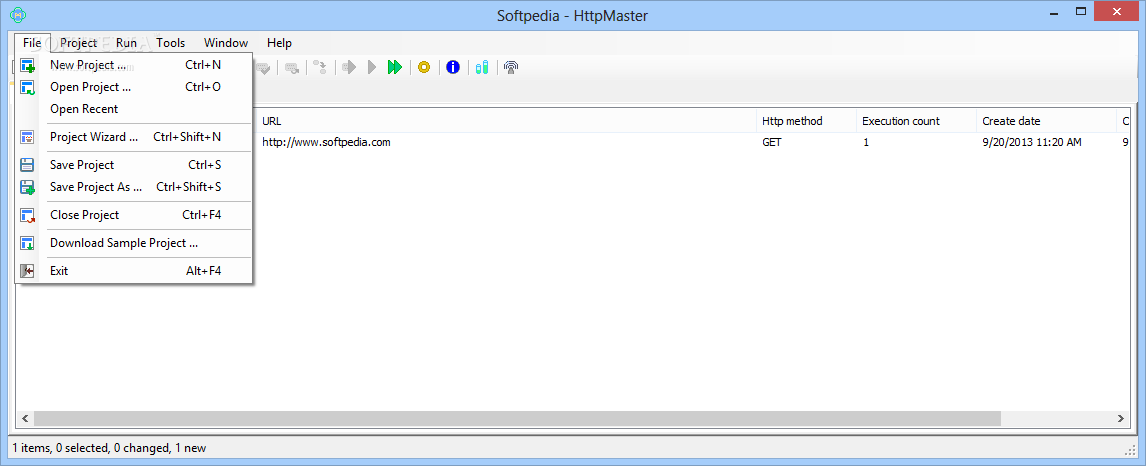Open the Window menu
This screenshot has width=1146, height=466.
226,42
